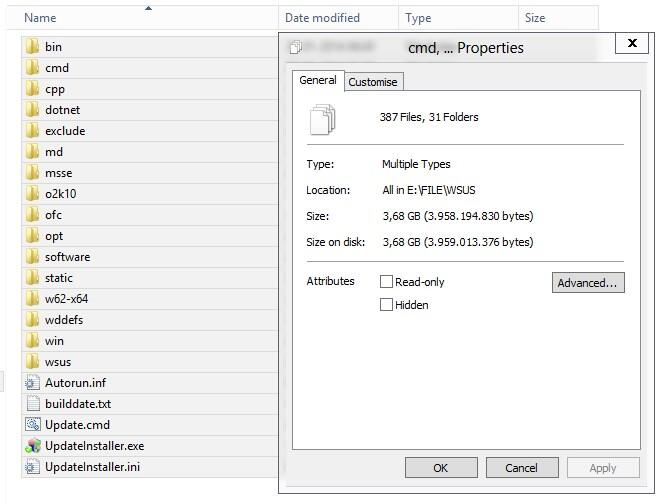
Task: Enable the Hidden attribute checkbox
Action: (x=386, y=305)
